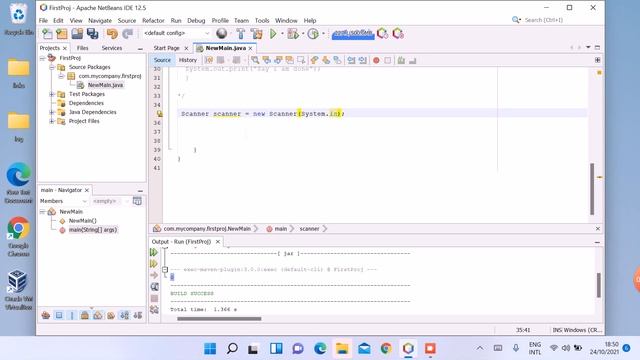Image resolution: width=640 pixels, height=360 pixels.
Task: Switch to the Start Page tab
Action: (167, 48)
